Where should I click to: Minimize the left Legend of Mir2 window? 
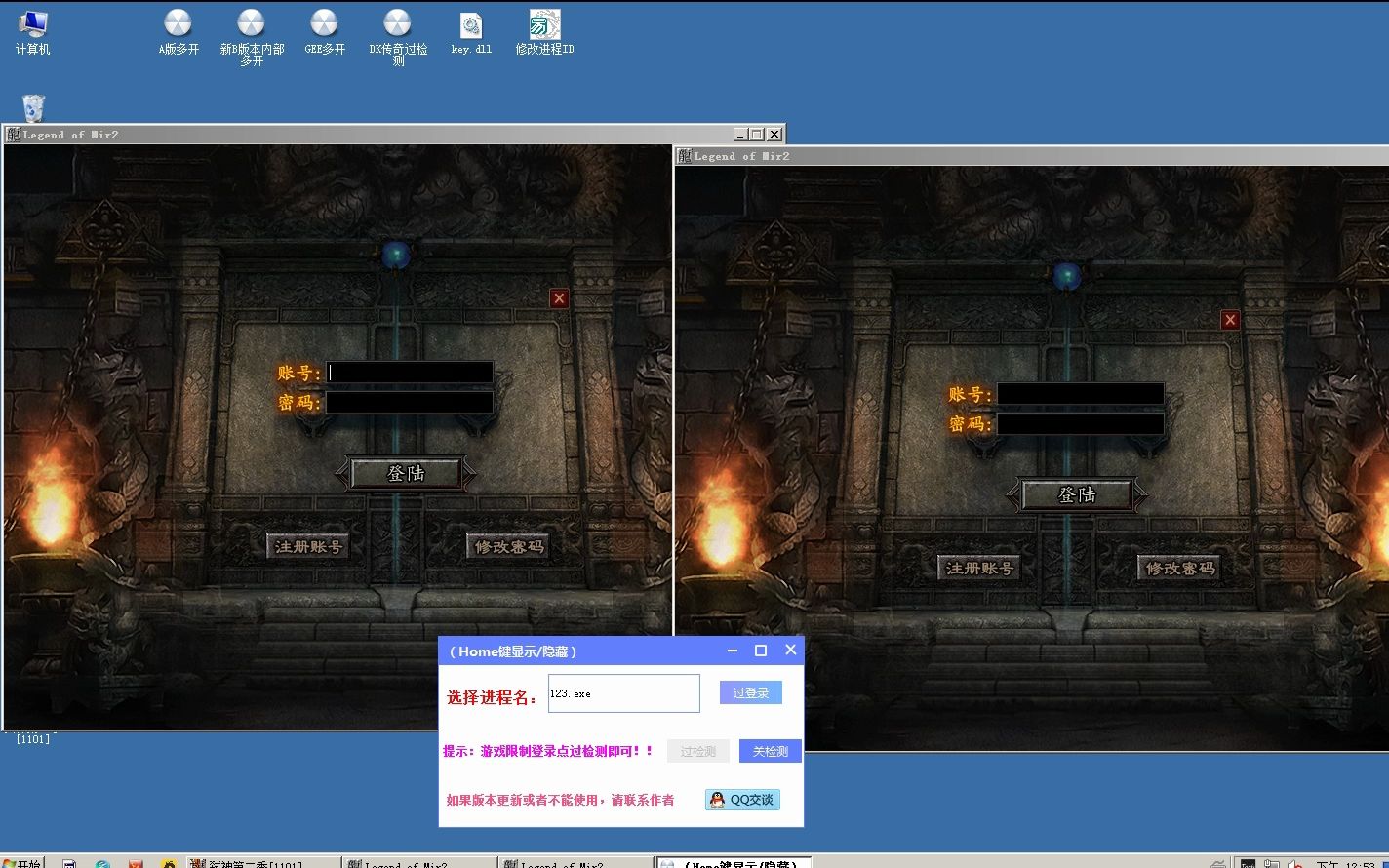[740, 135]
